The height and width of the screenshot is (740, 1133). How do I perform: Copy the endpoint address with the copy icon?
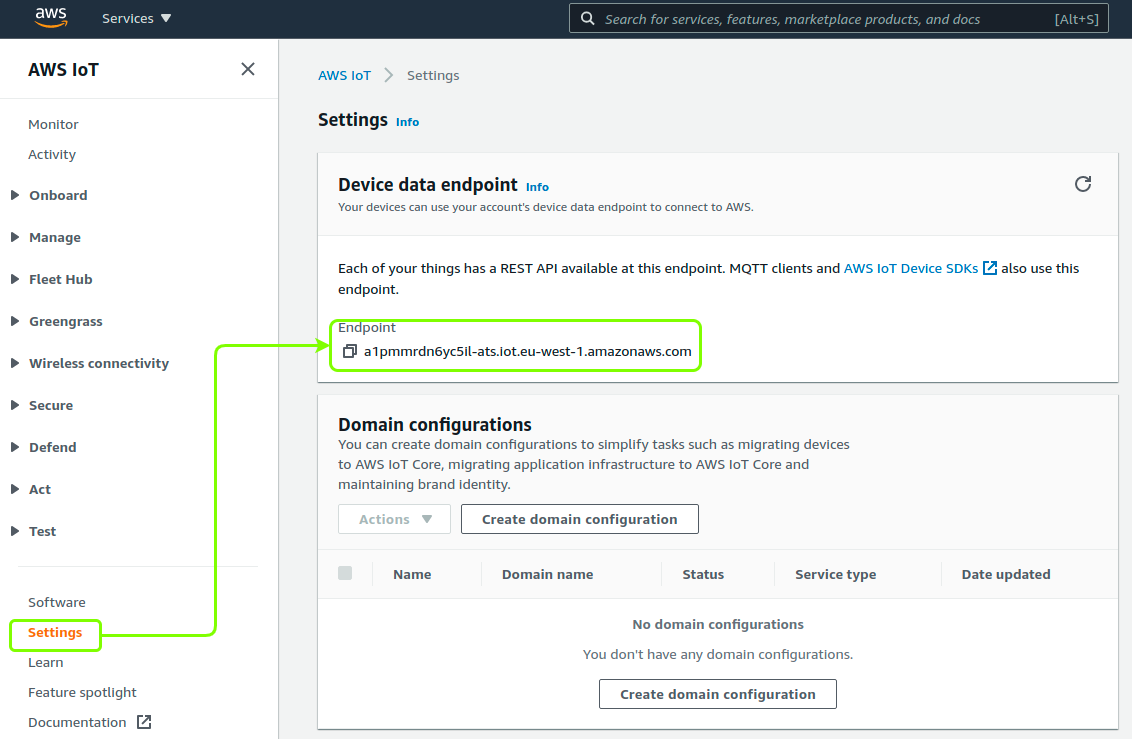tap(350, 351)
